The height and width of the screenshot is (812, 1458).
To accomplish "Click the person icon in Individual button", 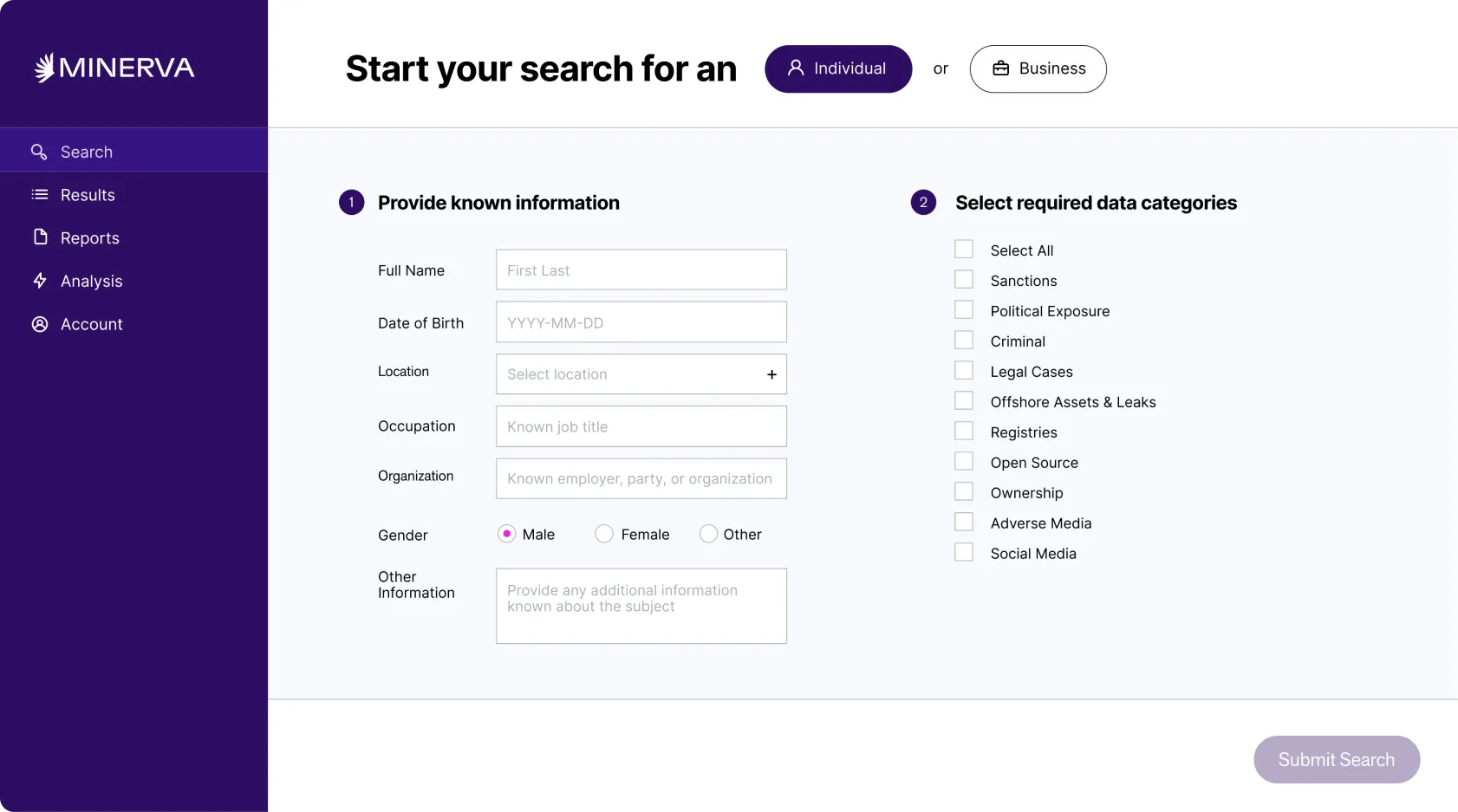I will 796,68.
